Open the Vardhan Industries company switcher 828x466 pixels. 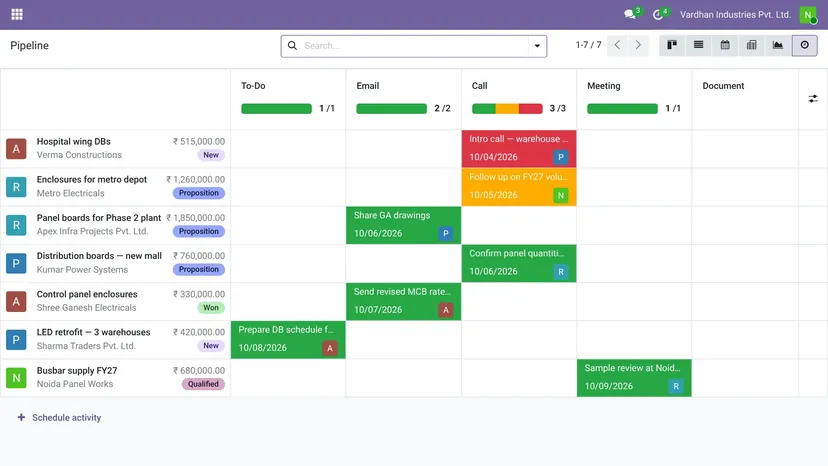pos(735,15)
